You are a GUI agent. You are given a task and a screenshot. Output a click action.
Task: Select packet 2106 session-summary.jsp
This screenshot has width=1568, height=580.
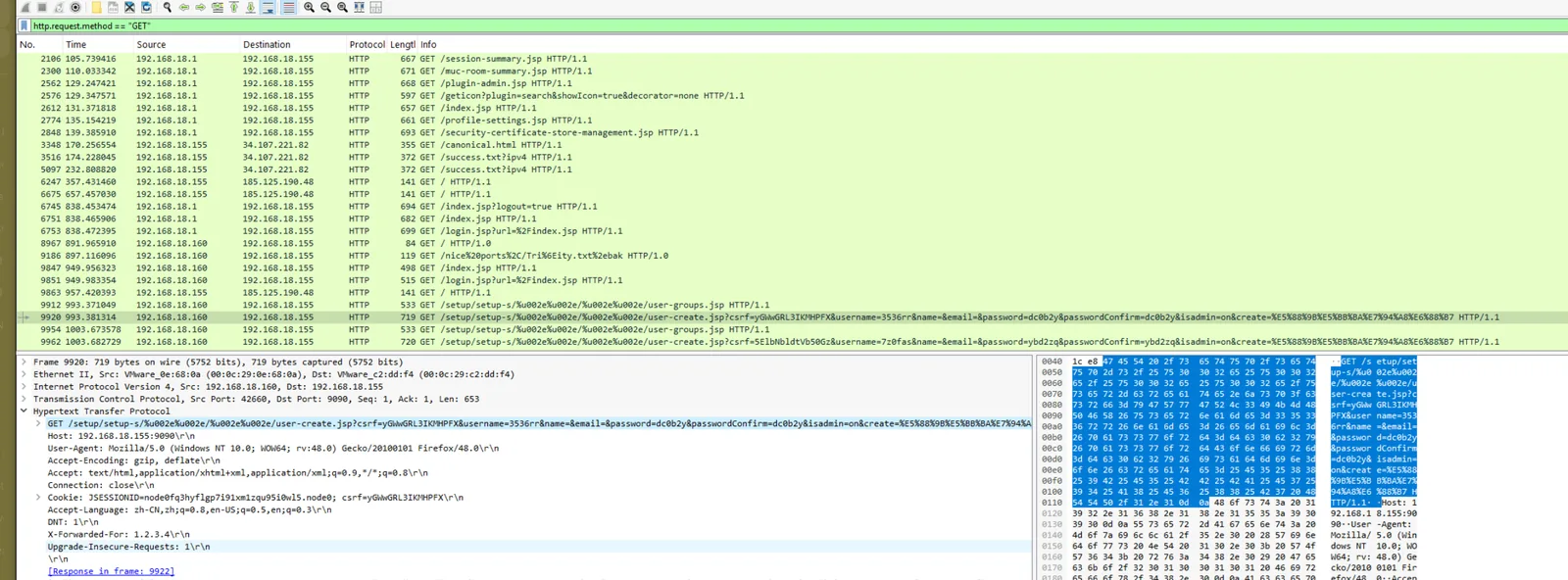click(x=792, y=59)
